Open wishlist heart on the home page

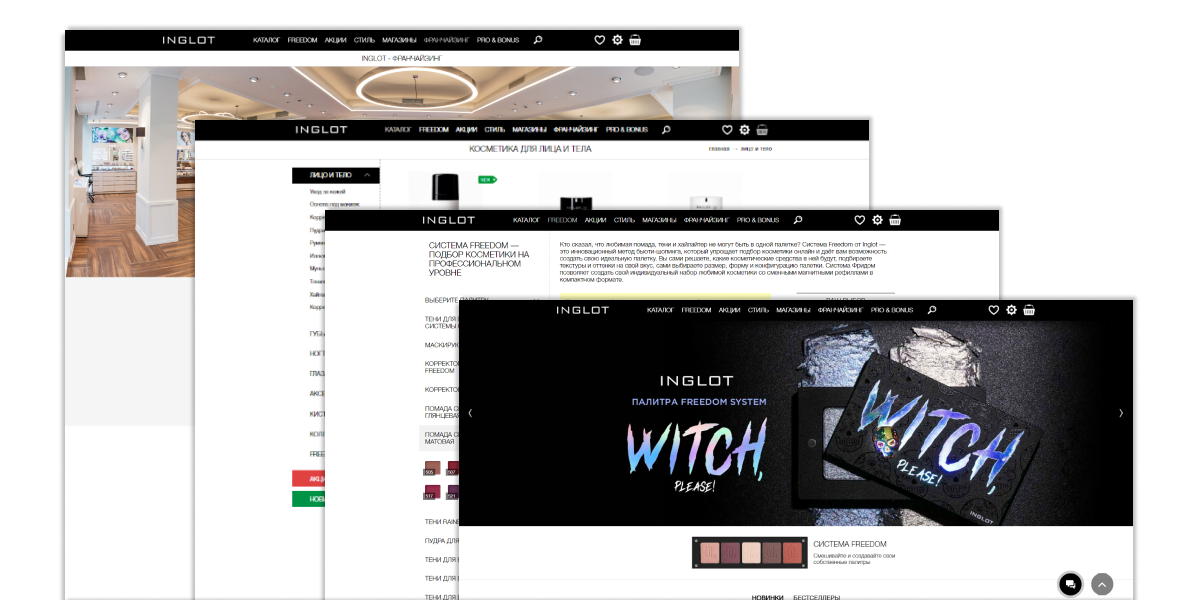[x=993, y=310]
